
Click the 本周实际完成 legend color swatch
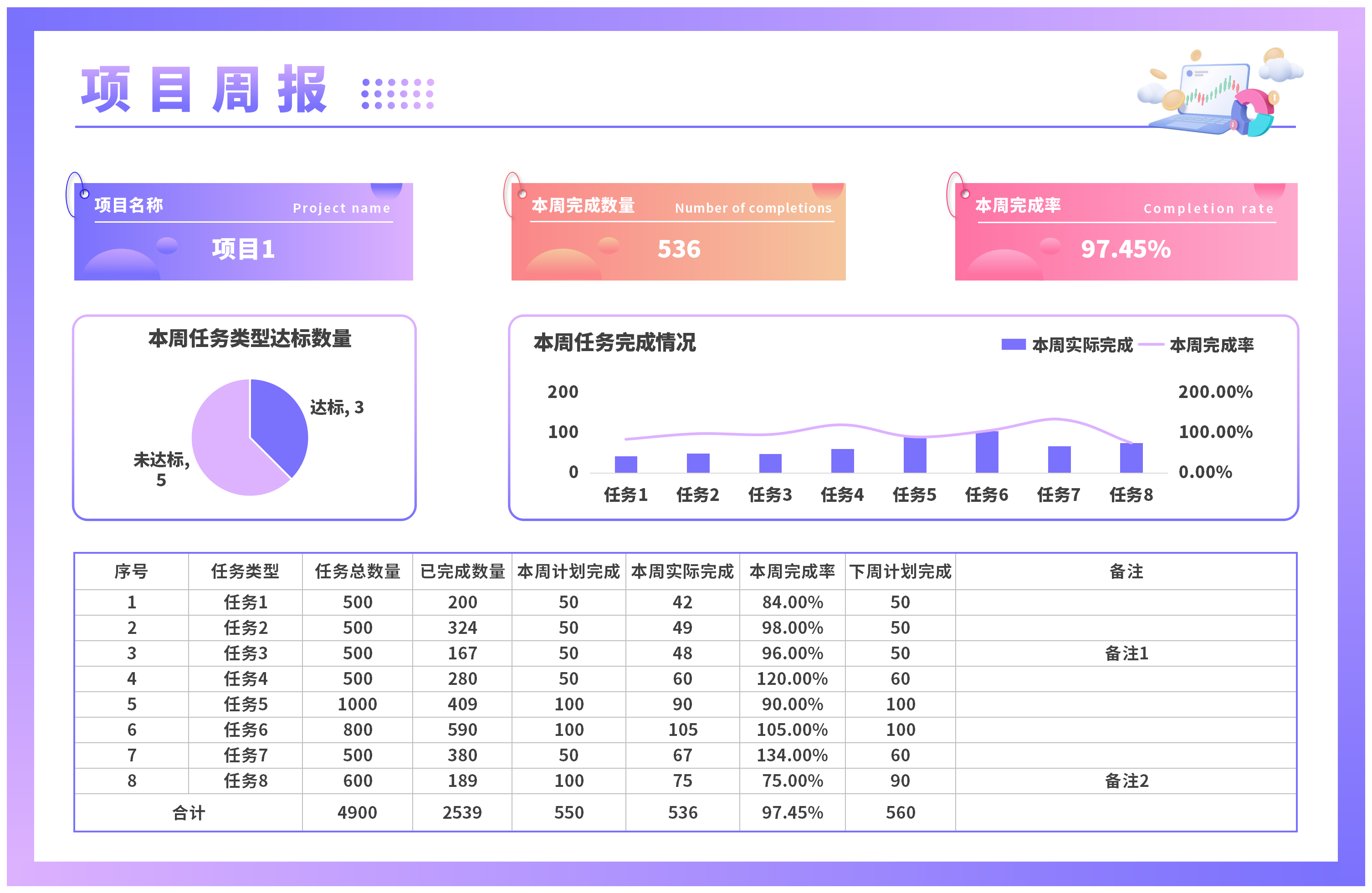click(x=1013, y=345)
